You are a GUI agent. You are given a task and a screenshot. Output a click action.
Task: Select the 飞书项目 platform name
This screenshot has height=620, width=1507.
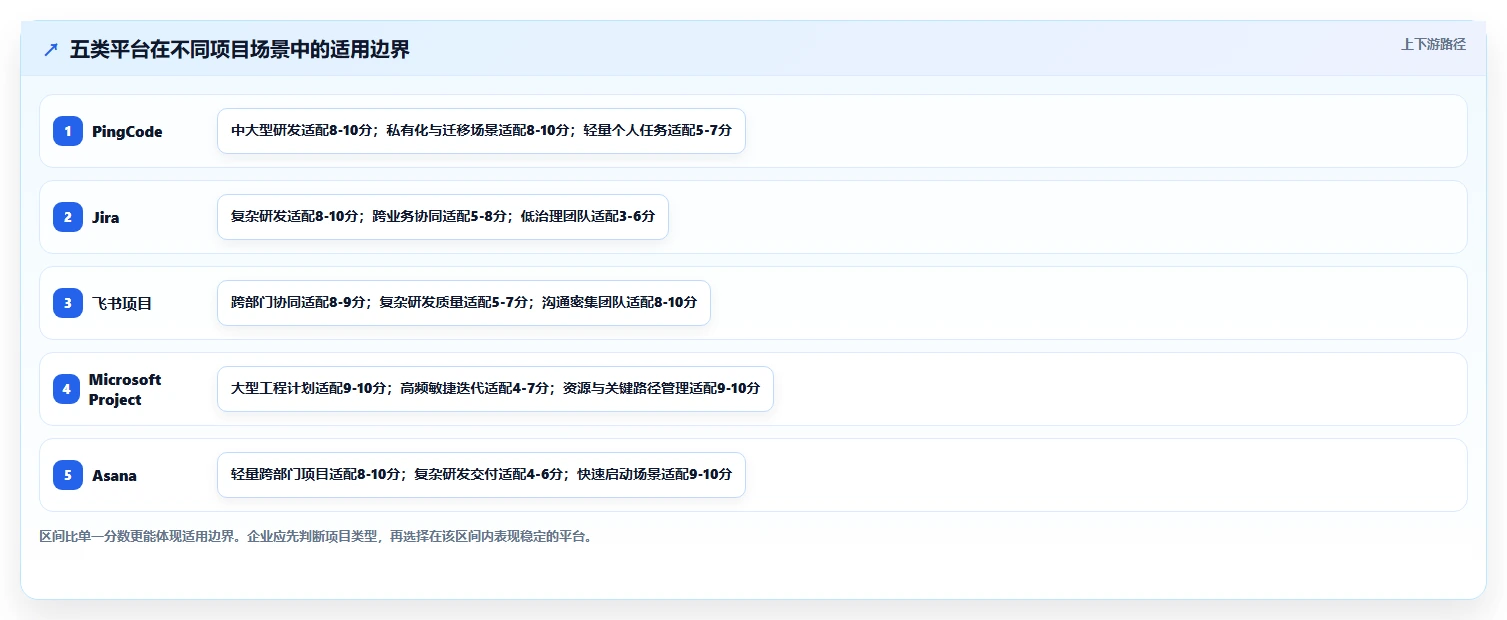tap(122, 304)
